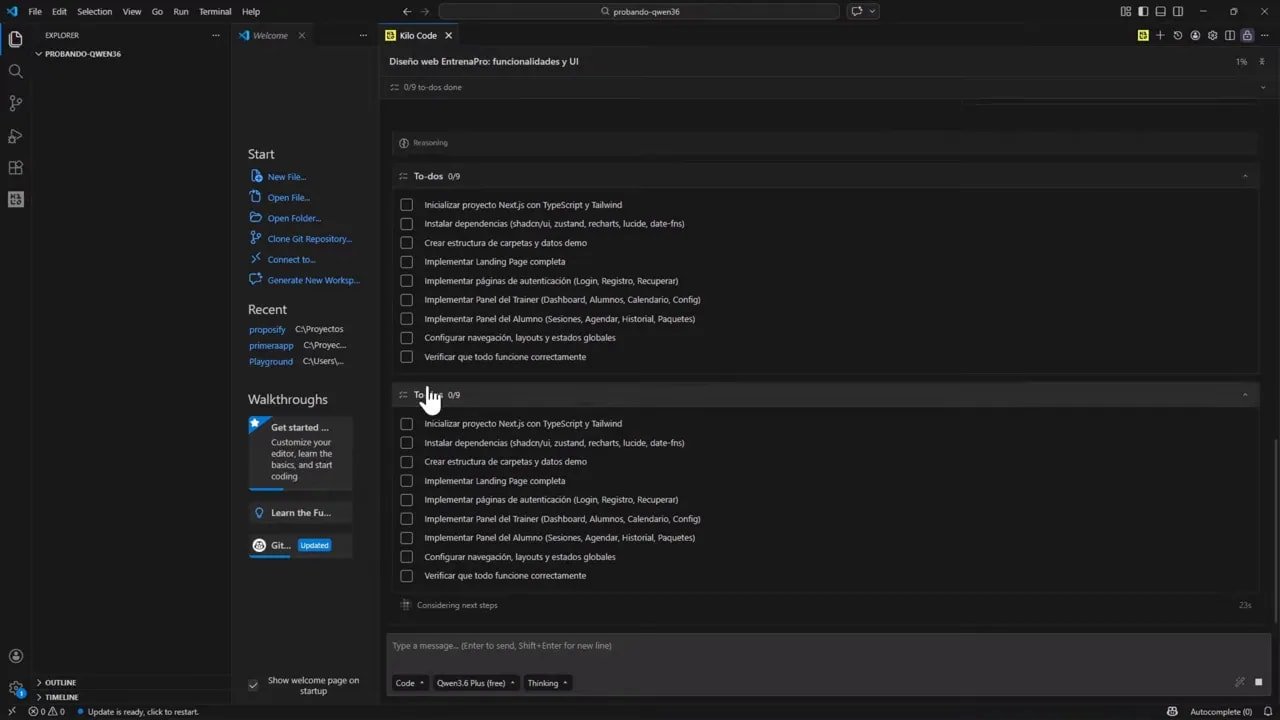Go back with the title bar arrow
1280x720 pixels.
tap(407, 11)
